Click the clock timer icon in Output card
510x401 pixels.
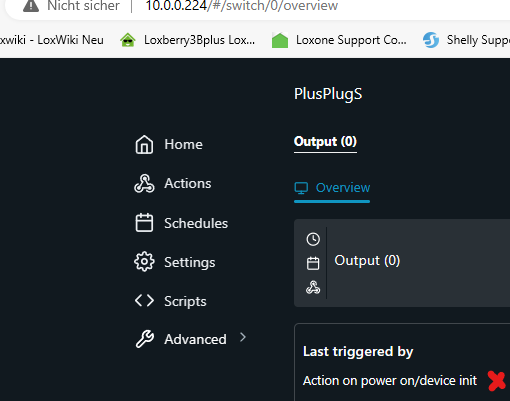click(x=313, y=239)
